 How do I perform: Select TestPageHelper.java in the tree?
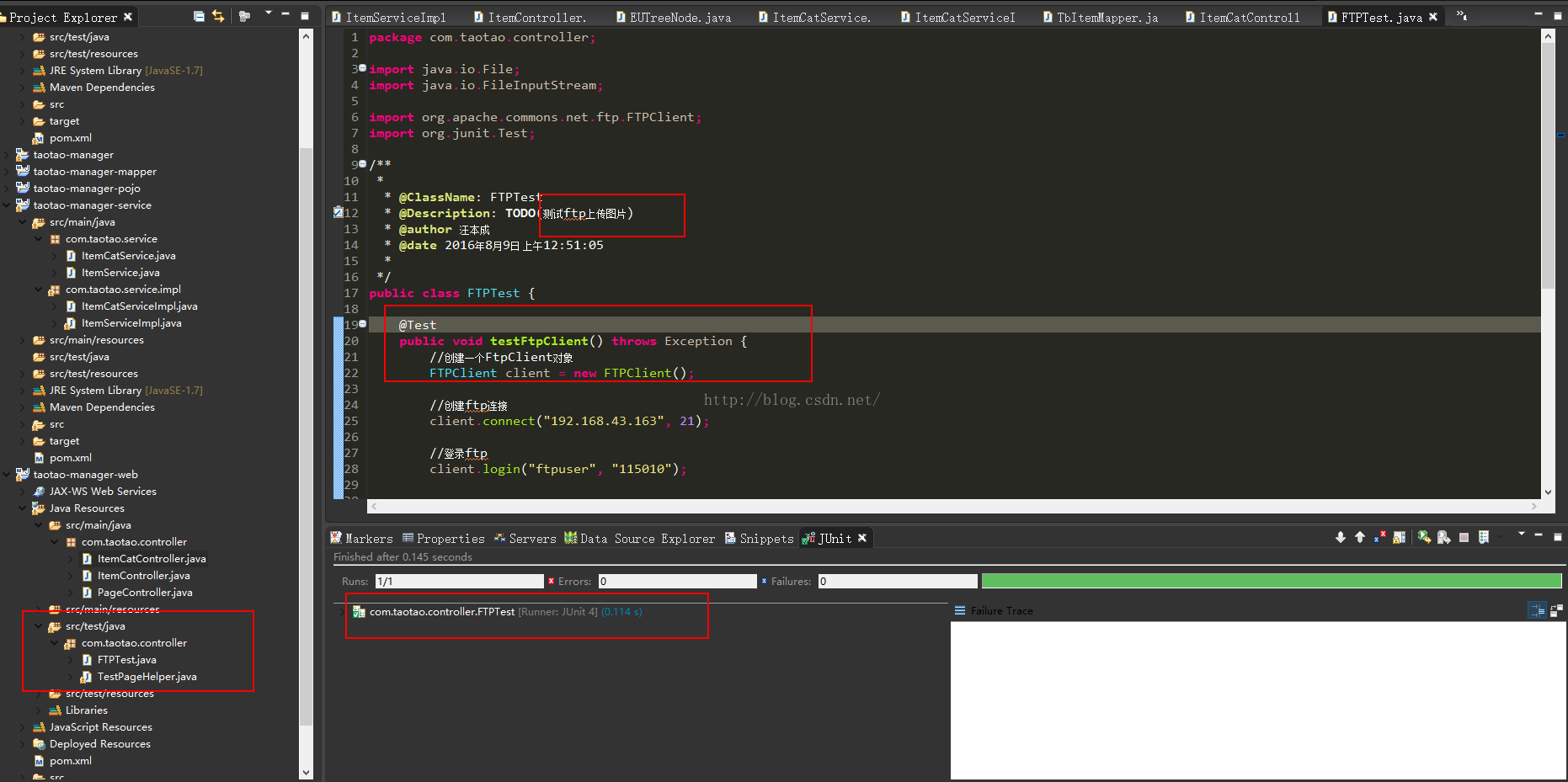(x=147, y=677)
